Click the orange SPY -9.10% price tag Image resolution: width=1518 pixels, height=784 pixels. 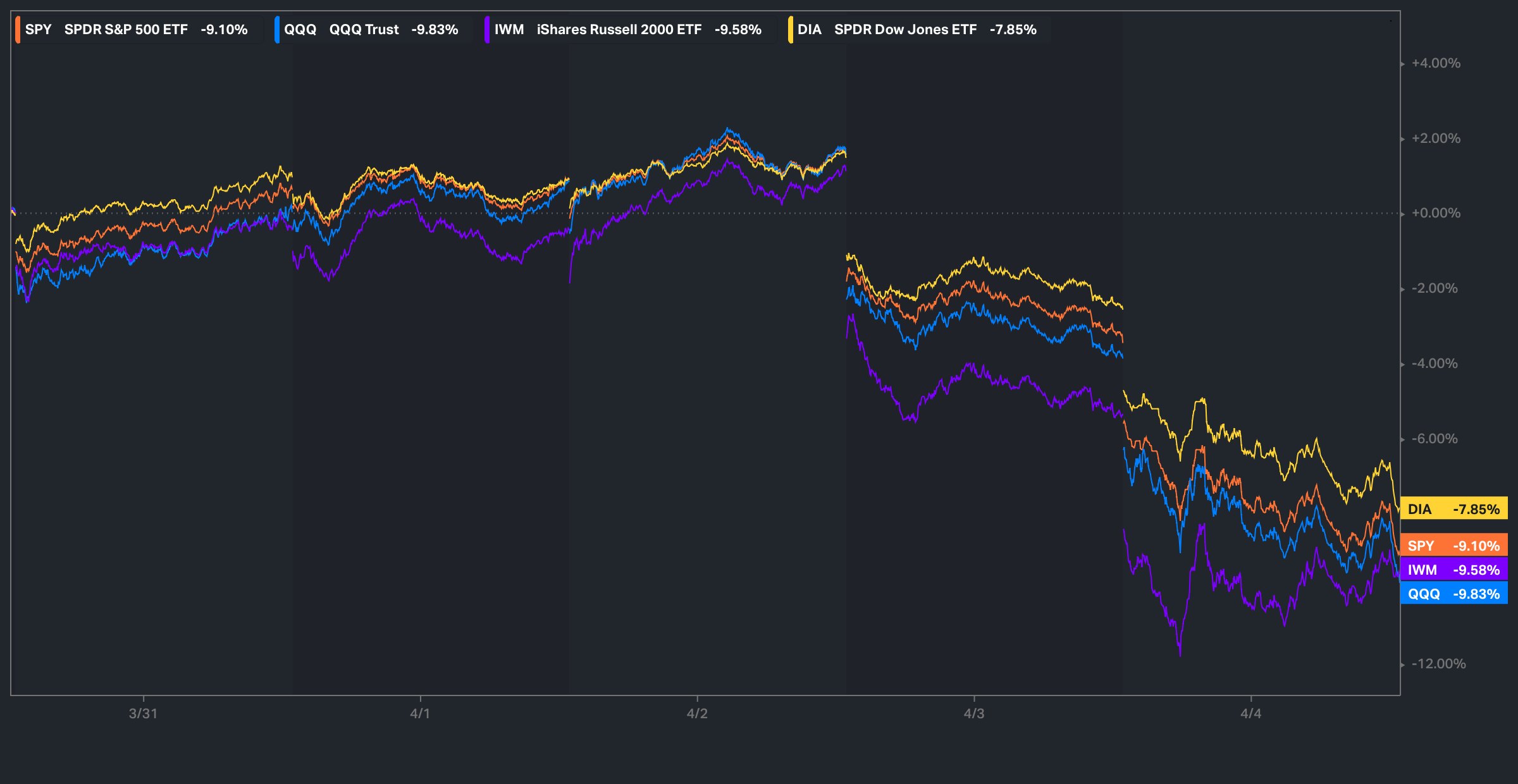pos(1453,546)
